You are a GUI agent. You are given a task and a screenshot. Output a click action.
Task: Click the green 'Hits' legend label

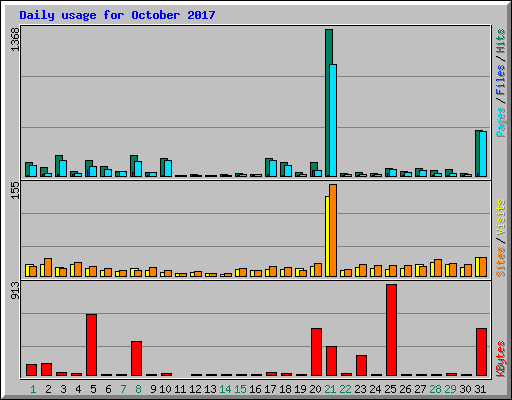(501, 41)
